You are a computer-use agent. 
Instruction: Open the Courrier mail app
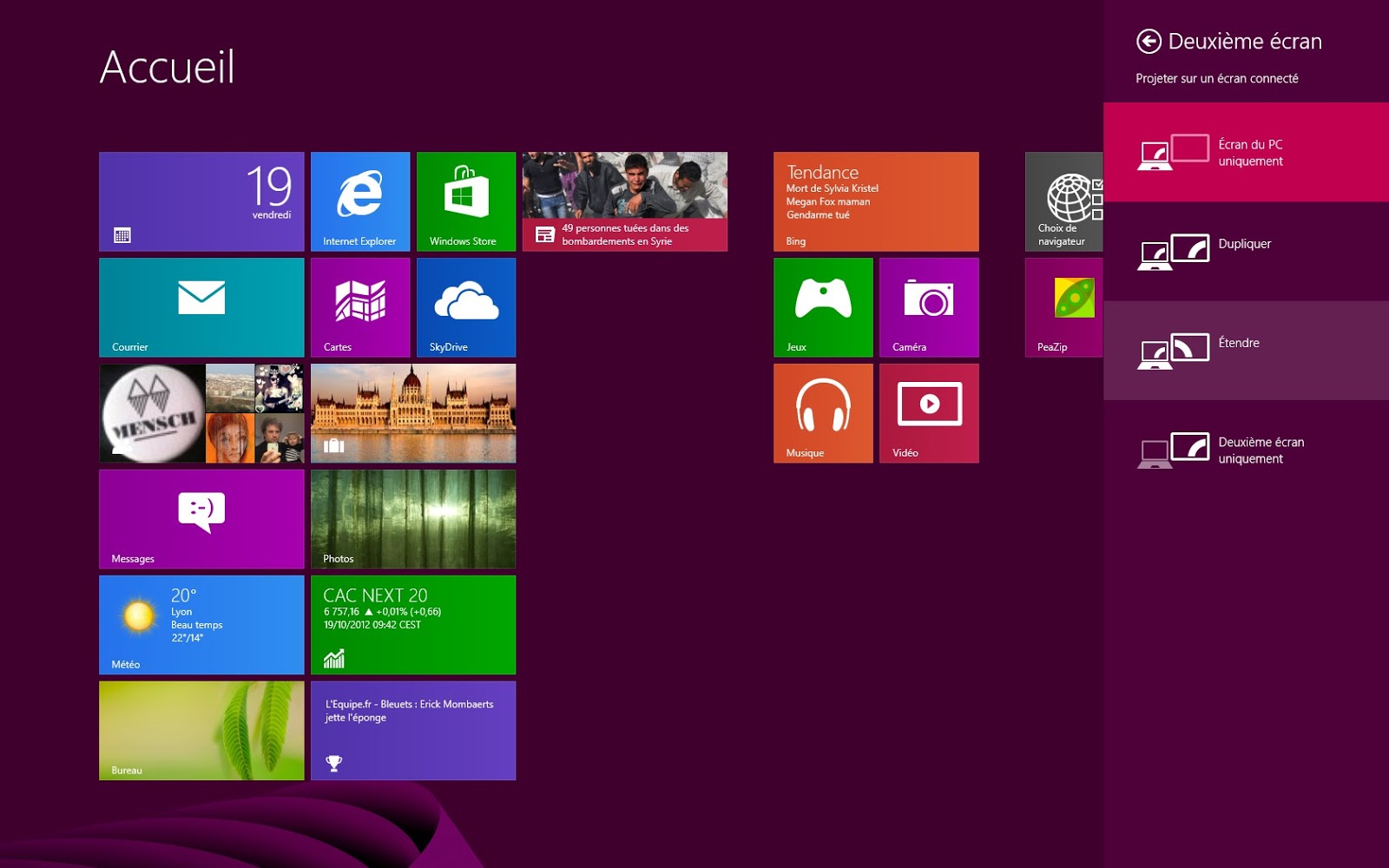201,306
